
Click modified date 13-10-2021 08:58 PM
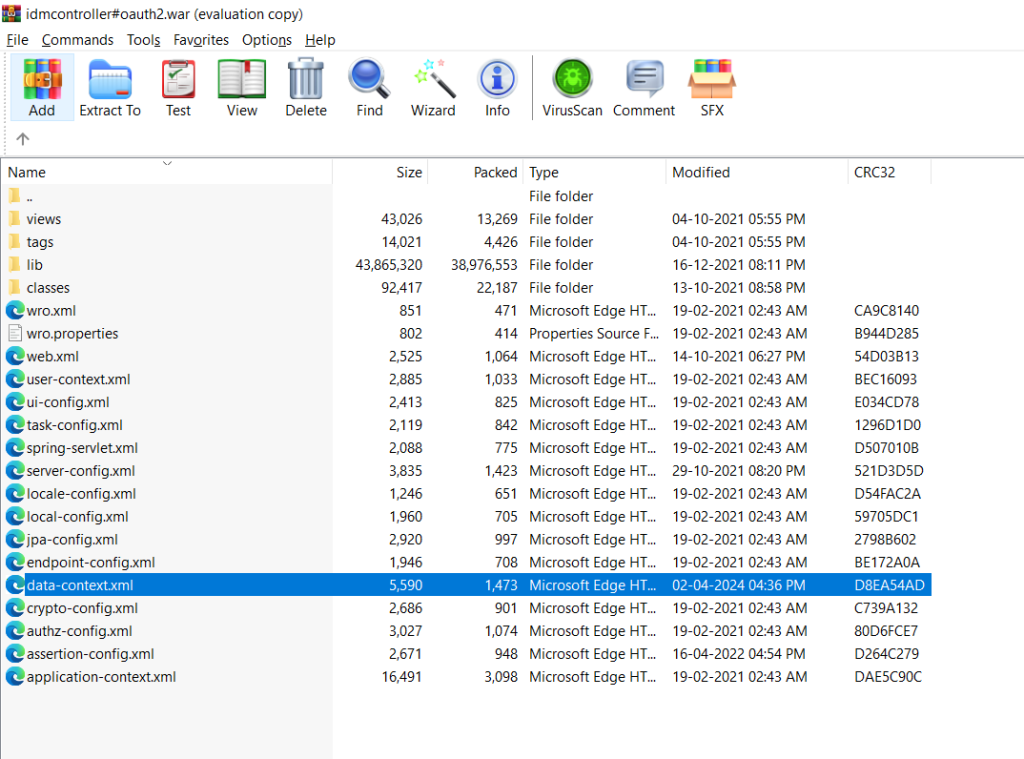click(x=739, y=287)
